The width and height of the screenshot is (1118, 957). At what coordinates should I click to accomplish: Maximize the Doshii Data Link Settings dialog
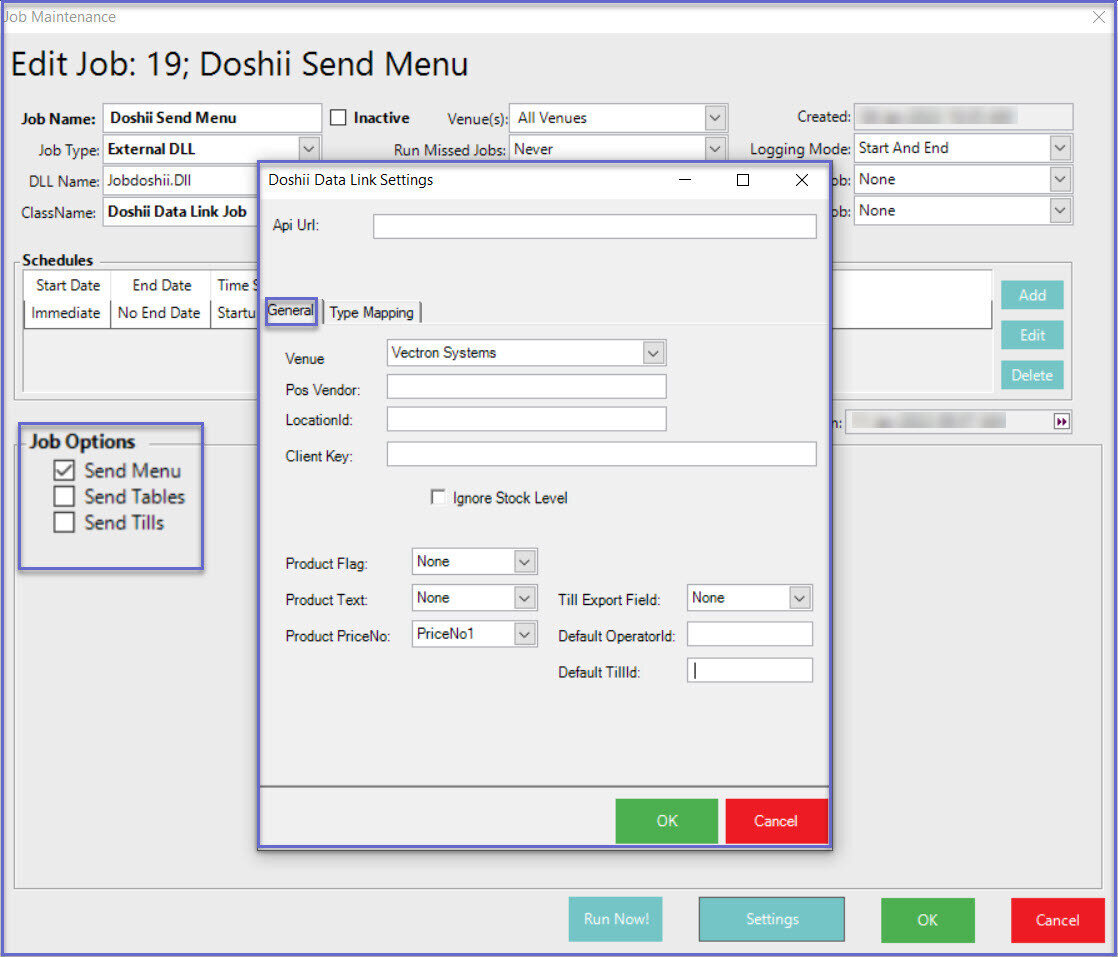click(x=742, y=180)
